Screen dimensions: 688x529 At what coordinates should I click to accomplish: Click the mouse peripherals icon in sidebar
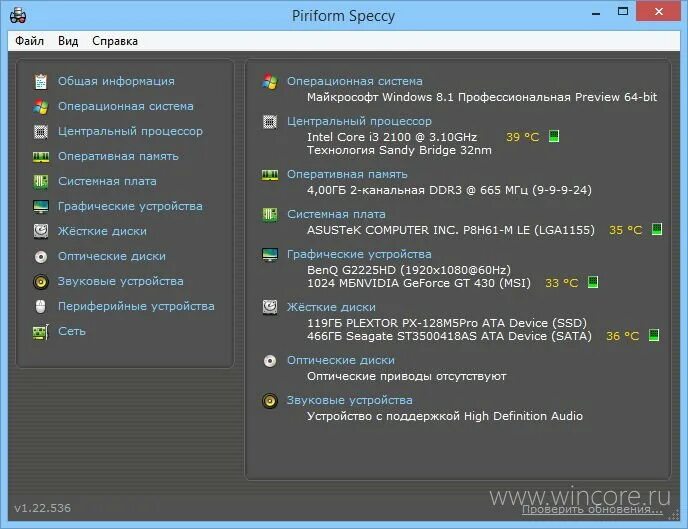[x=40, y=307]
